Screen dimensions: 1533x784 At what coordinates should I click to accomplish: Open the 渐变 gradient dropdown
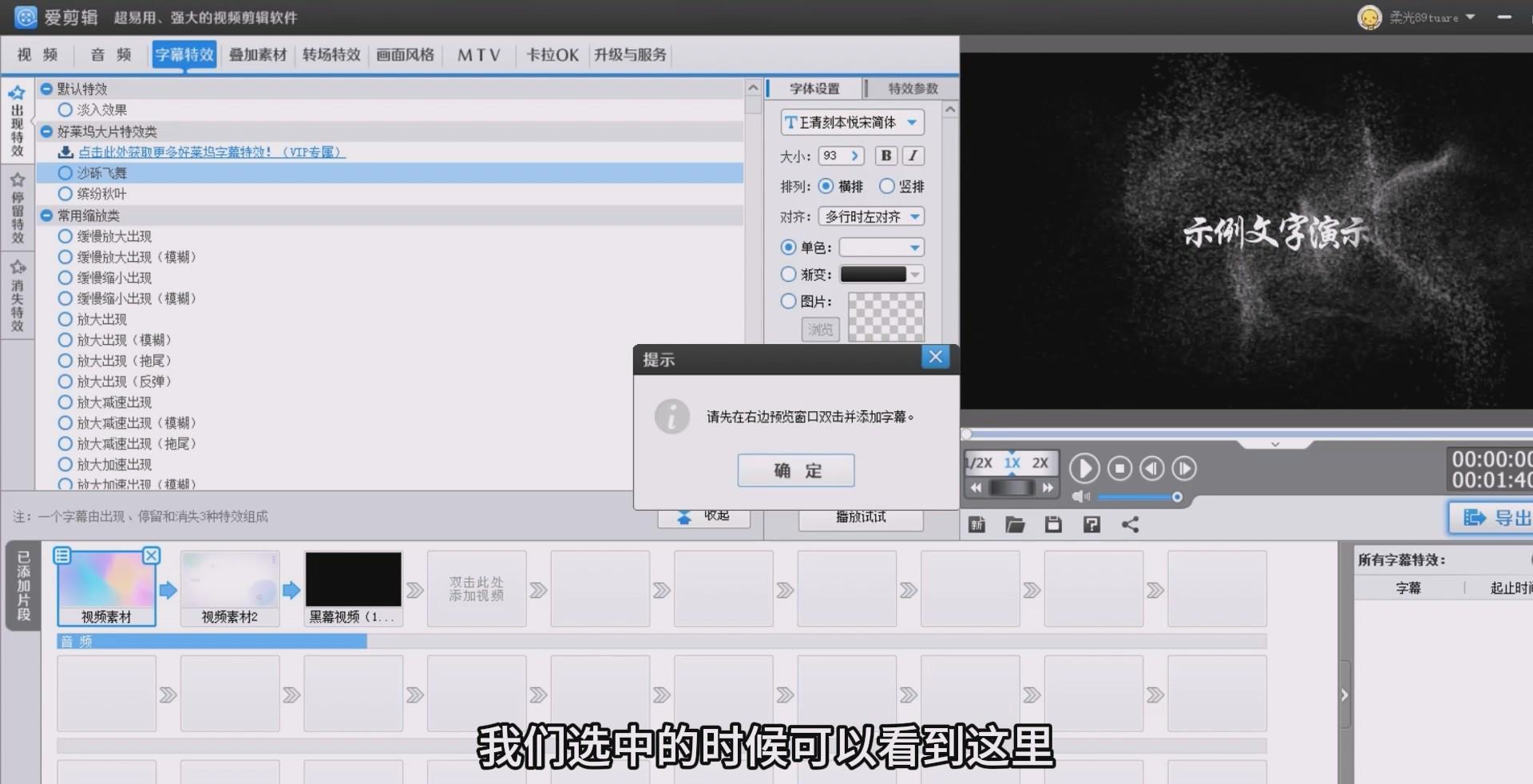pos(915,275)
